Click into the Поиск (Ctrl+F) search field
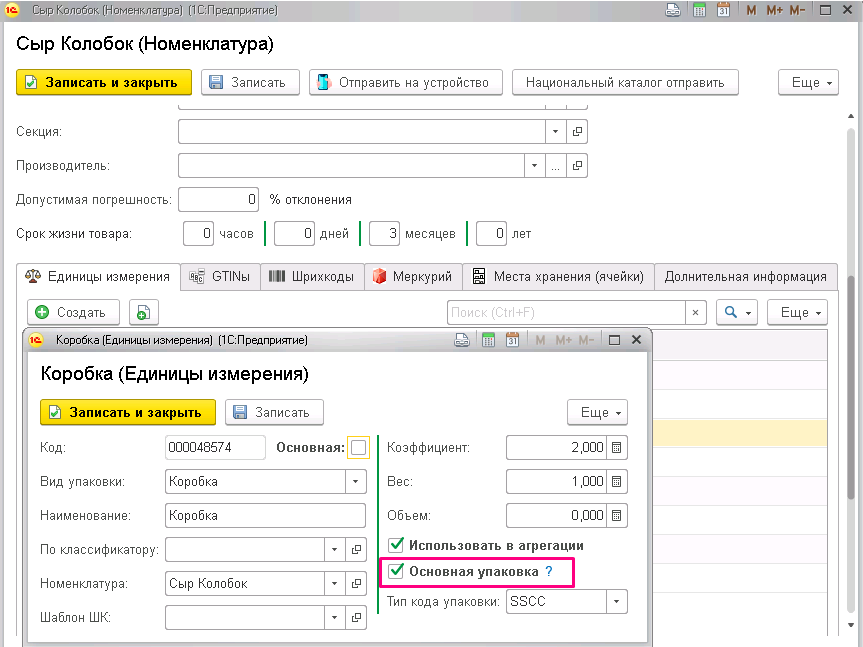Screen dimensions: 863x647 (566, 312)
